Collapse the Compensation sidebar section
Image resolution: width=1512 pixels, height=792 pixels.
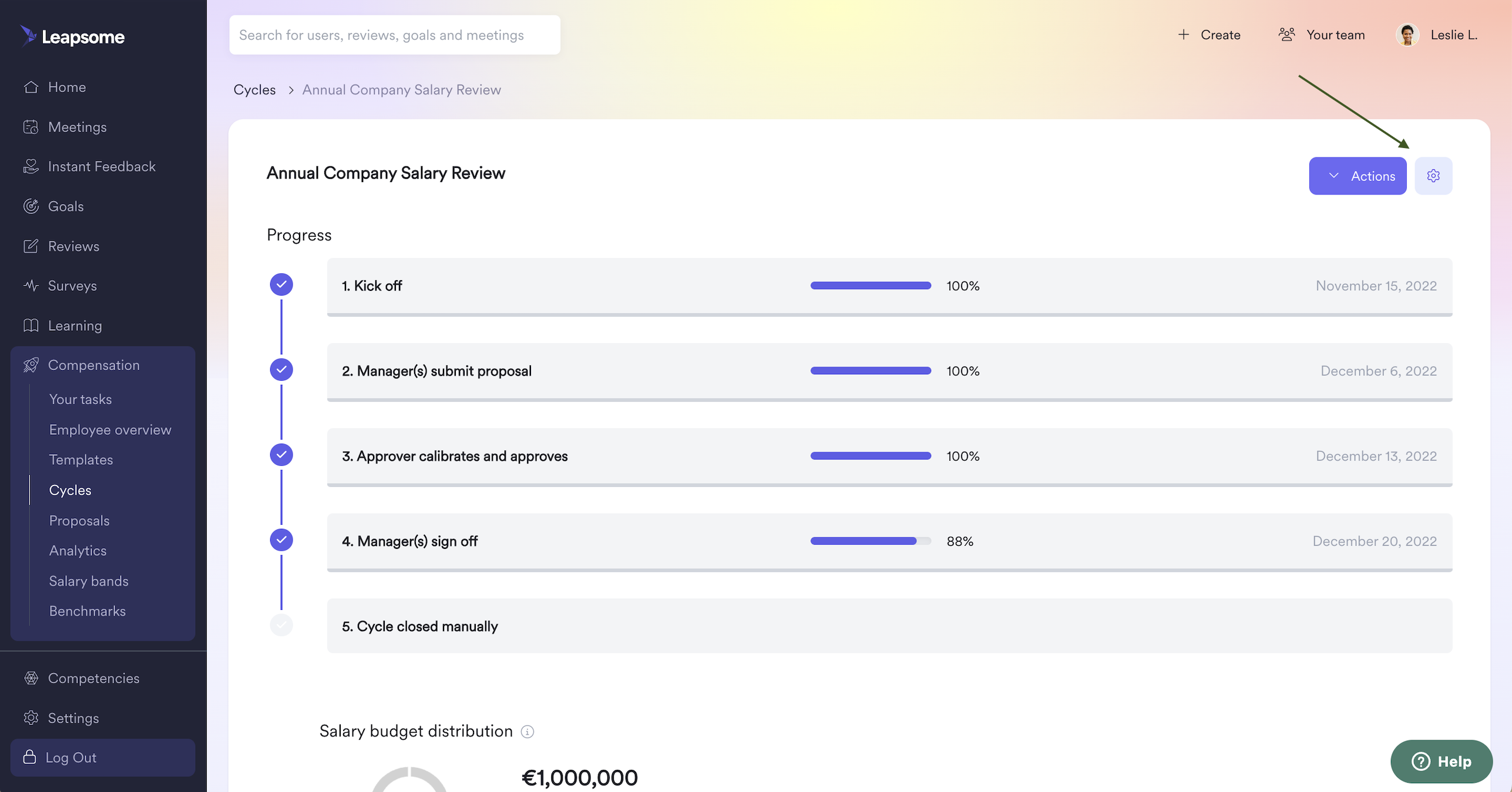[93, 365]
